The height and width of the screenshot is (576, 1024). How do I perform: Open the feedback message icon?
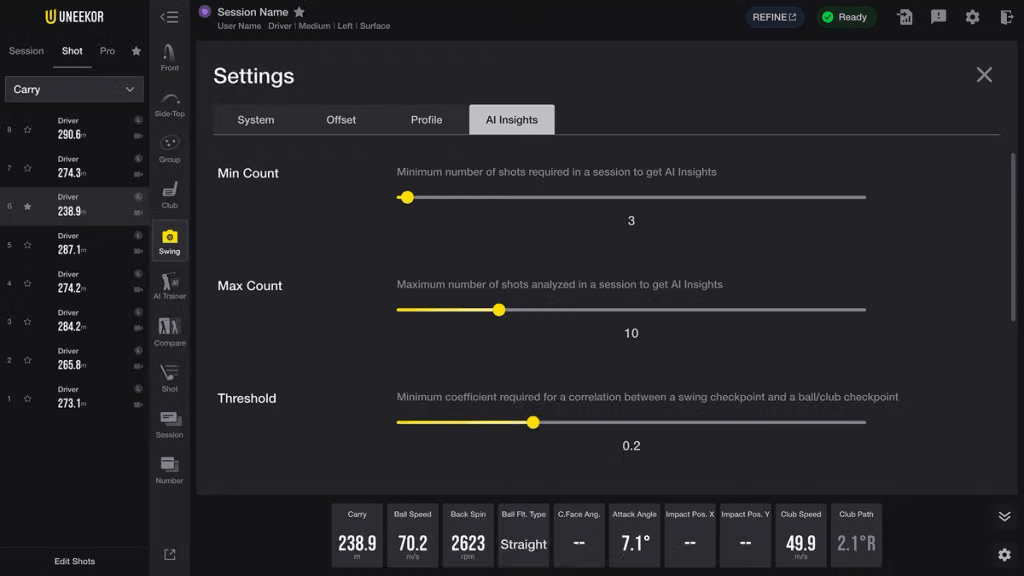click(938, 17)
